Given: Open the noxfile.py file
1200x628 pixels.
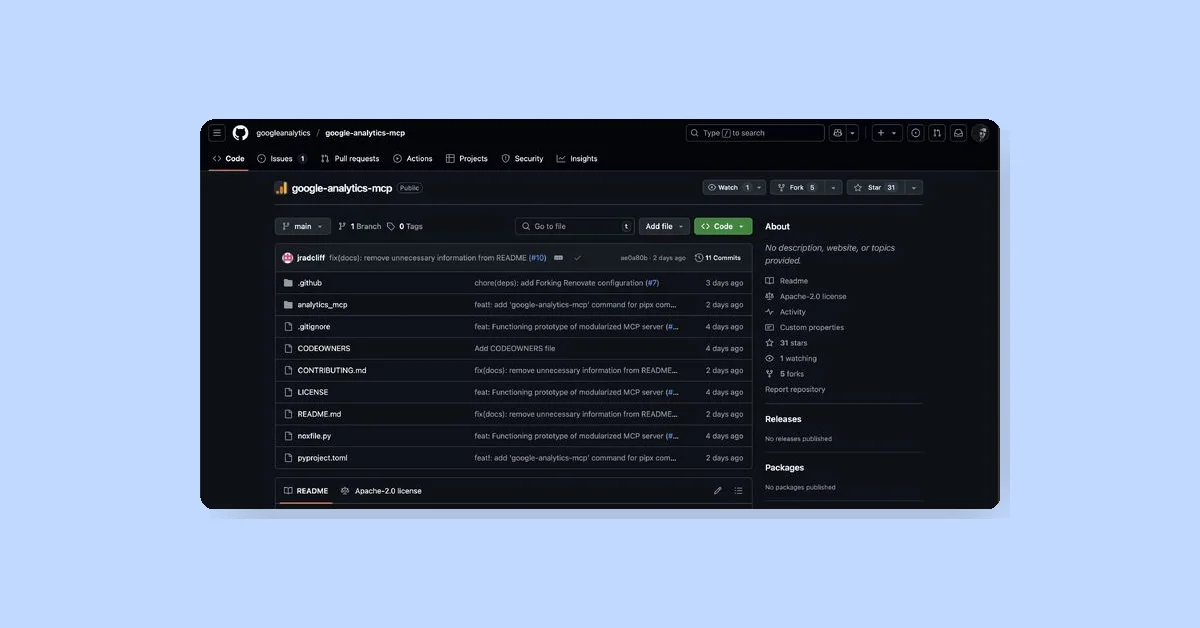Looking at the screenshot, I should pyautogui.click(x=314, y=436).
